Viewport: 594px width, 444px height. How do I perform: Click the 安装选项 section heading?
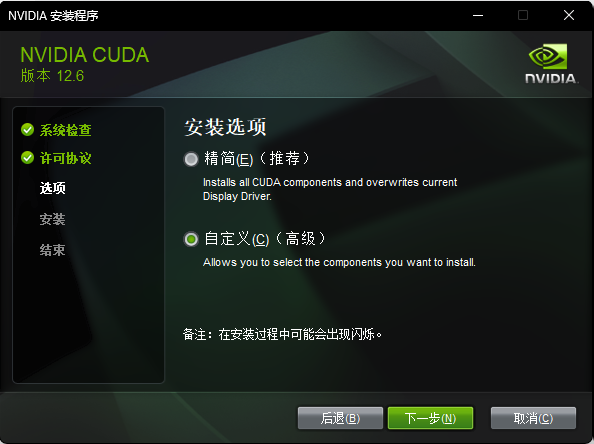click(x=225, y=127)
